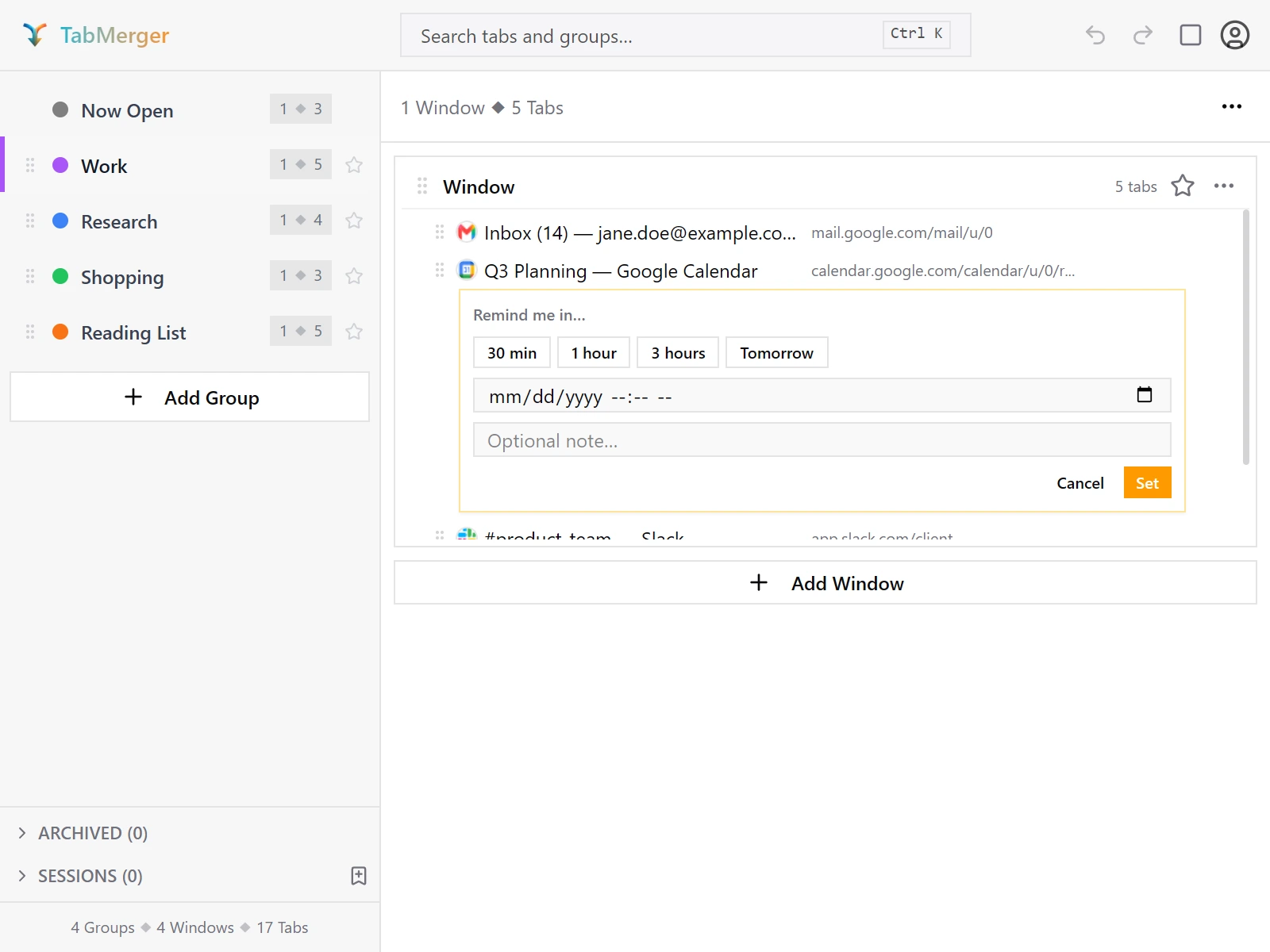Viewport: 1270px width, 952px height.
Task: Open the group options three-dots menu
Action: pos(1232,106)
